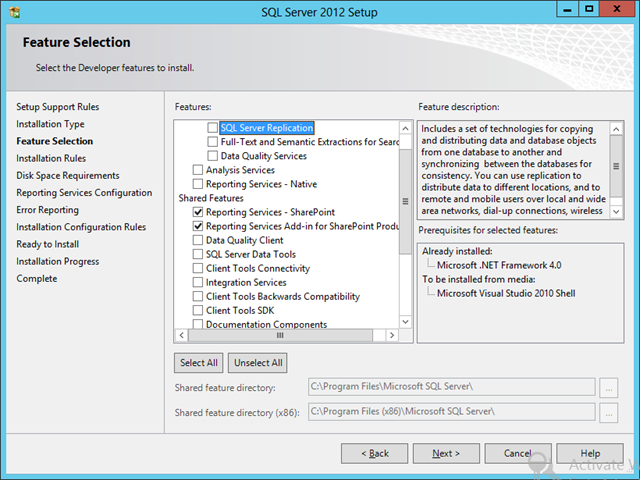Click the feature description scrollbar thumb
This screenshot has height=480, width=640.
pyautogui.click(x=616, y=166)
